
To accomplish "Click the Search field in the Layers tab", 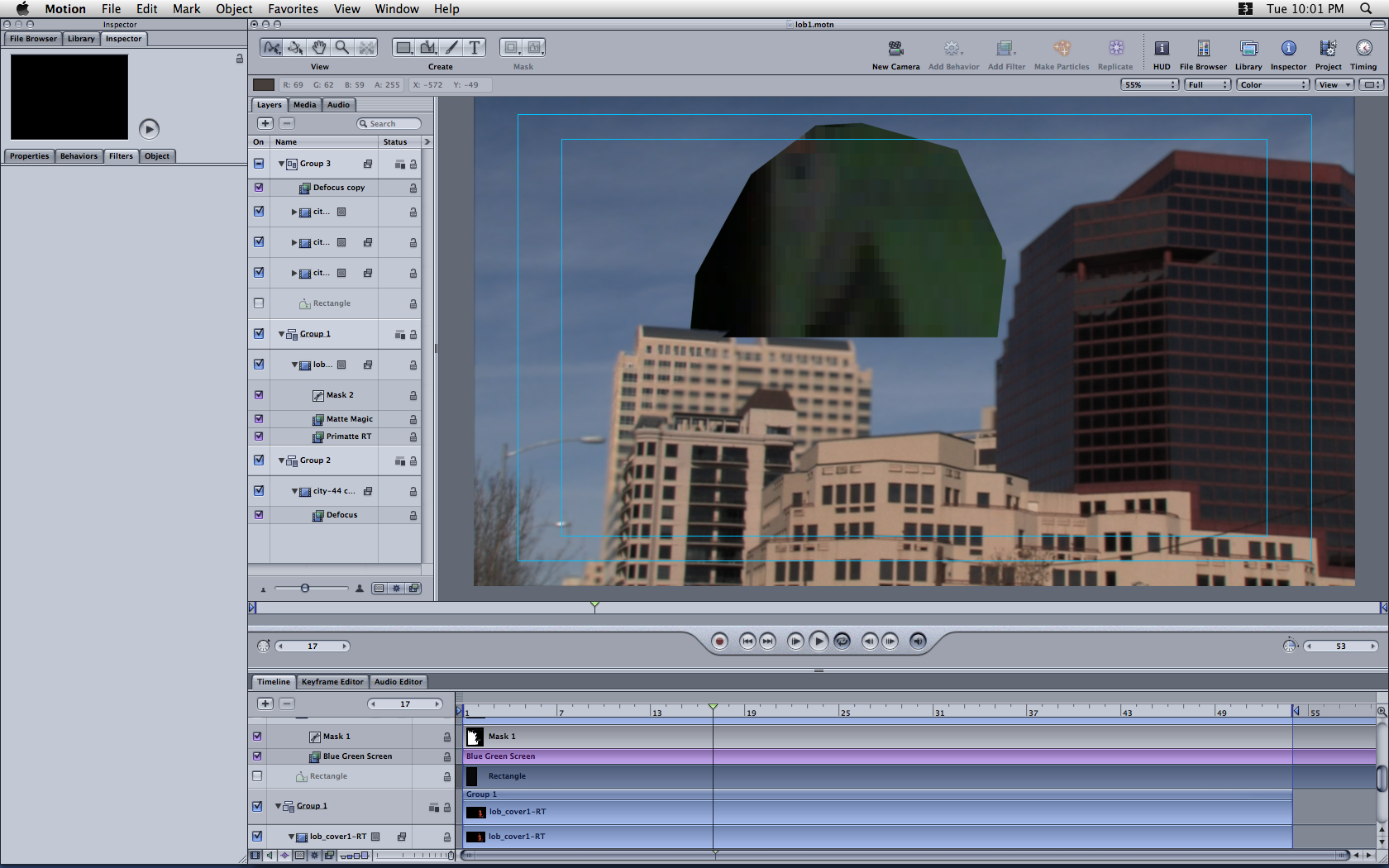I will (389, 124).
